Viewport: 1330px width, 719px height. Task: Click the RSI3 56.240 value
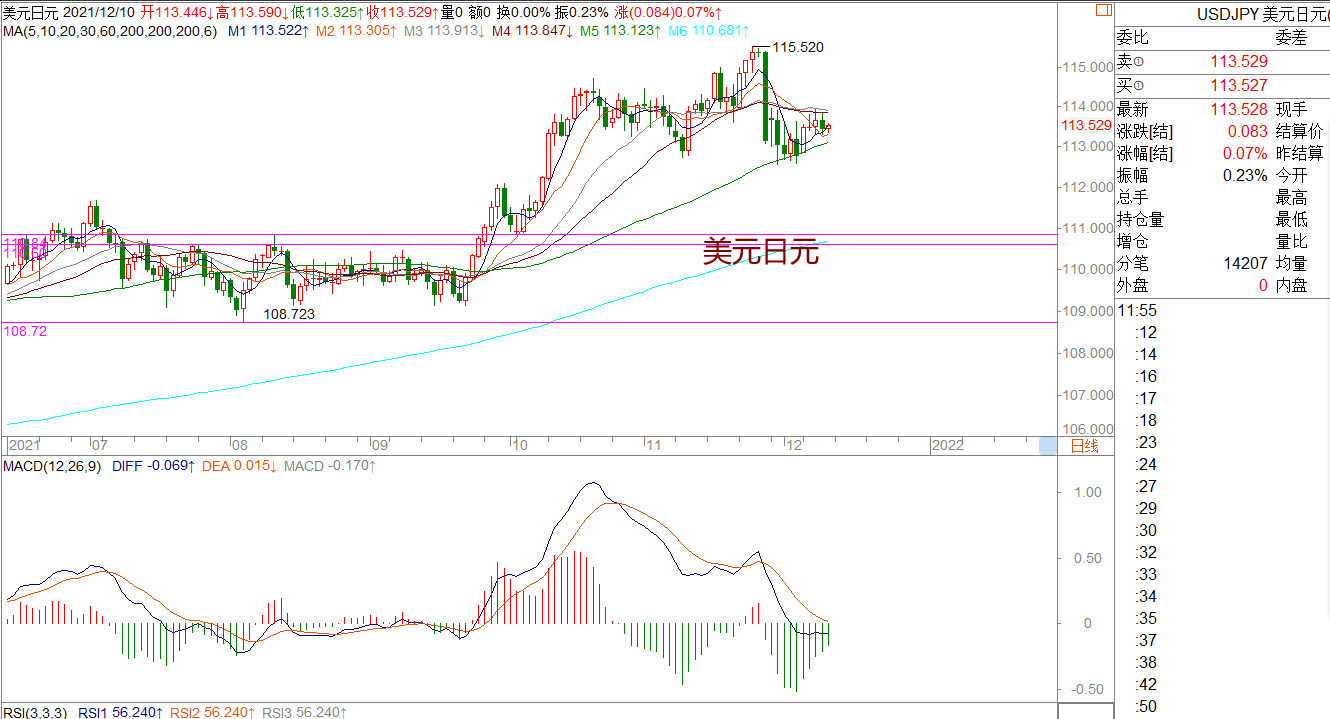click(305, 712)
